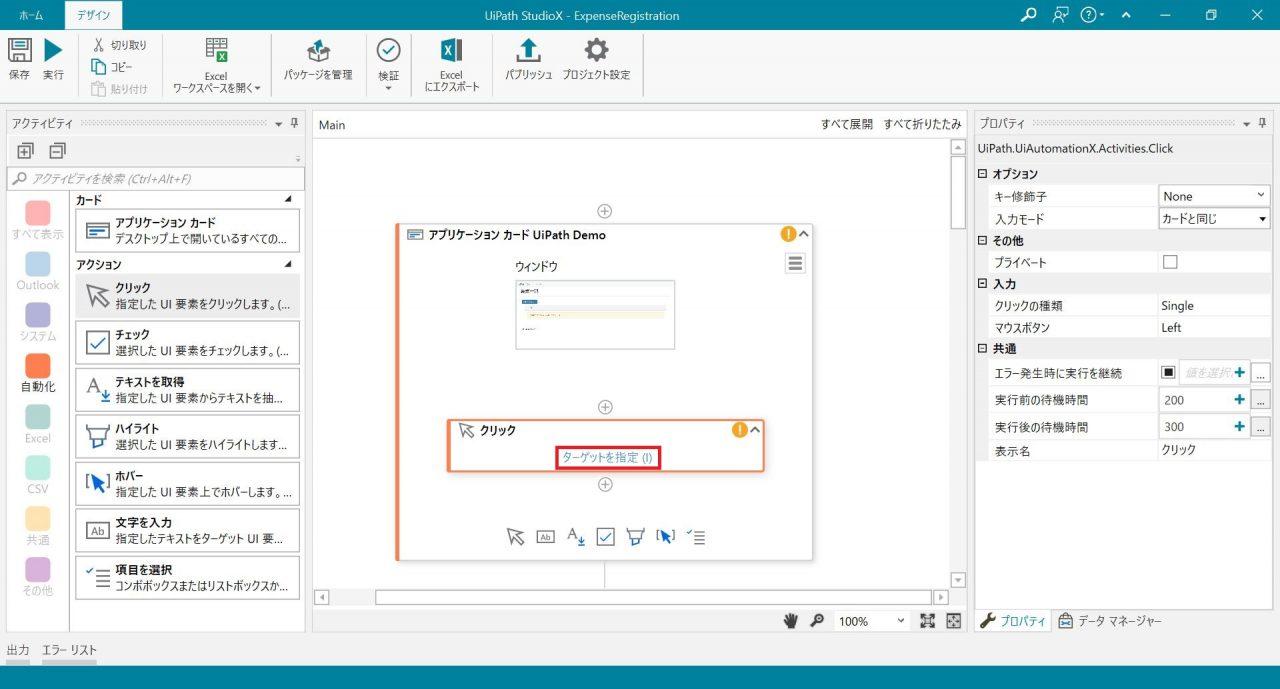The image size is (1280, 689).
Task: Collapse the オプション property group
Action: (982, 174)
